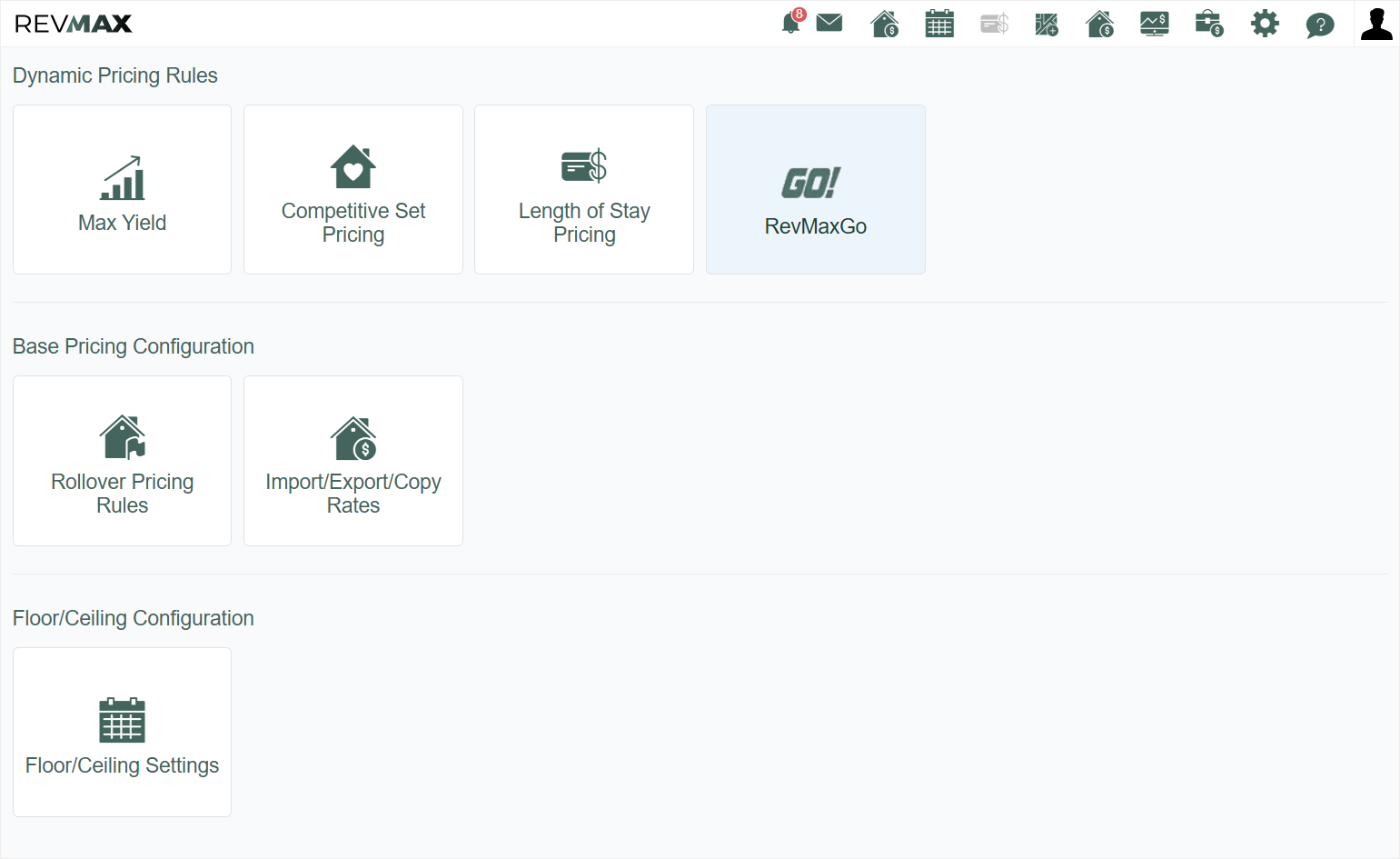Open Import/Export/Copy Rates card
This screenshot has height=859, width=1400.
tap(353, 461)
